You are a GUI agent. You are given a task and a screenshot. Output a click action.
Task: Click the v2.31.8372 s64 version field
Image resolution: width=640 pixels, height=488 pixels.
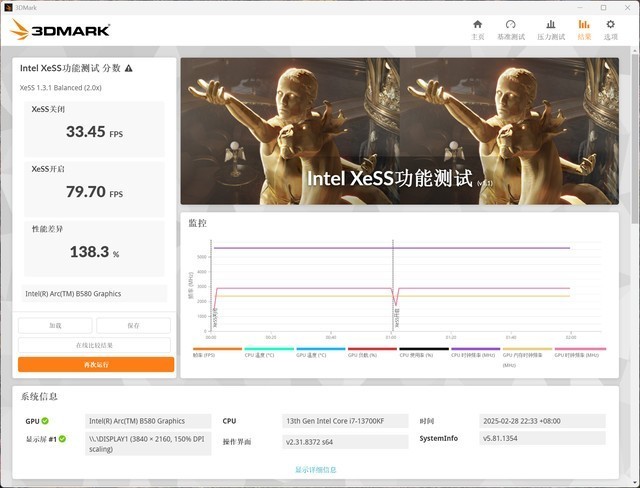click(x=345, y=441)
